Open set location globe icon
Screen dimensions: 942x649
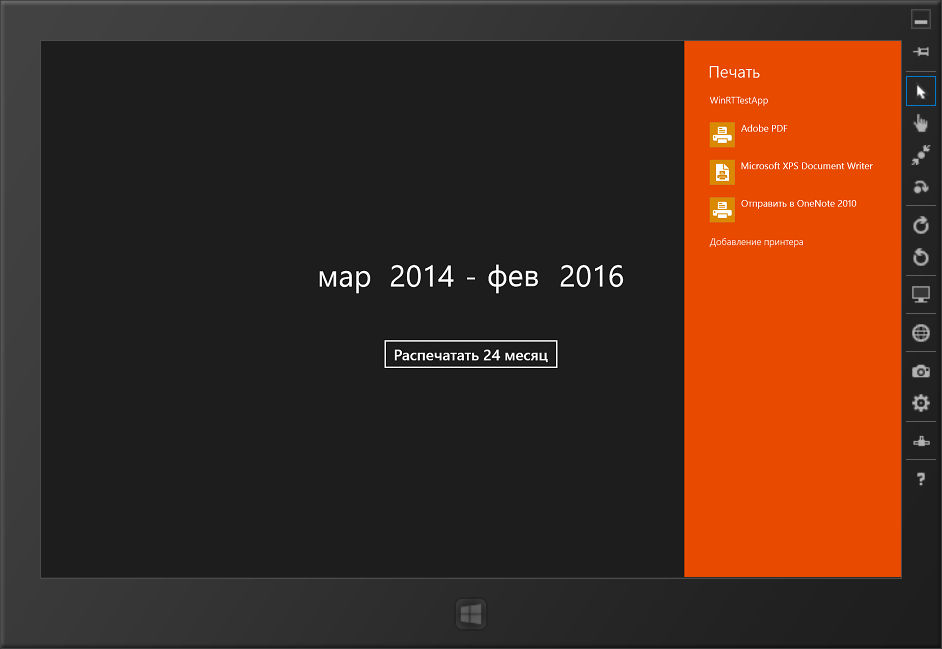click(x=920, y=333)
